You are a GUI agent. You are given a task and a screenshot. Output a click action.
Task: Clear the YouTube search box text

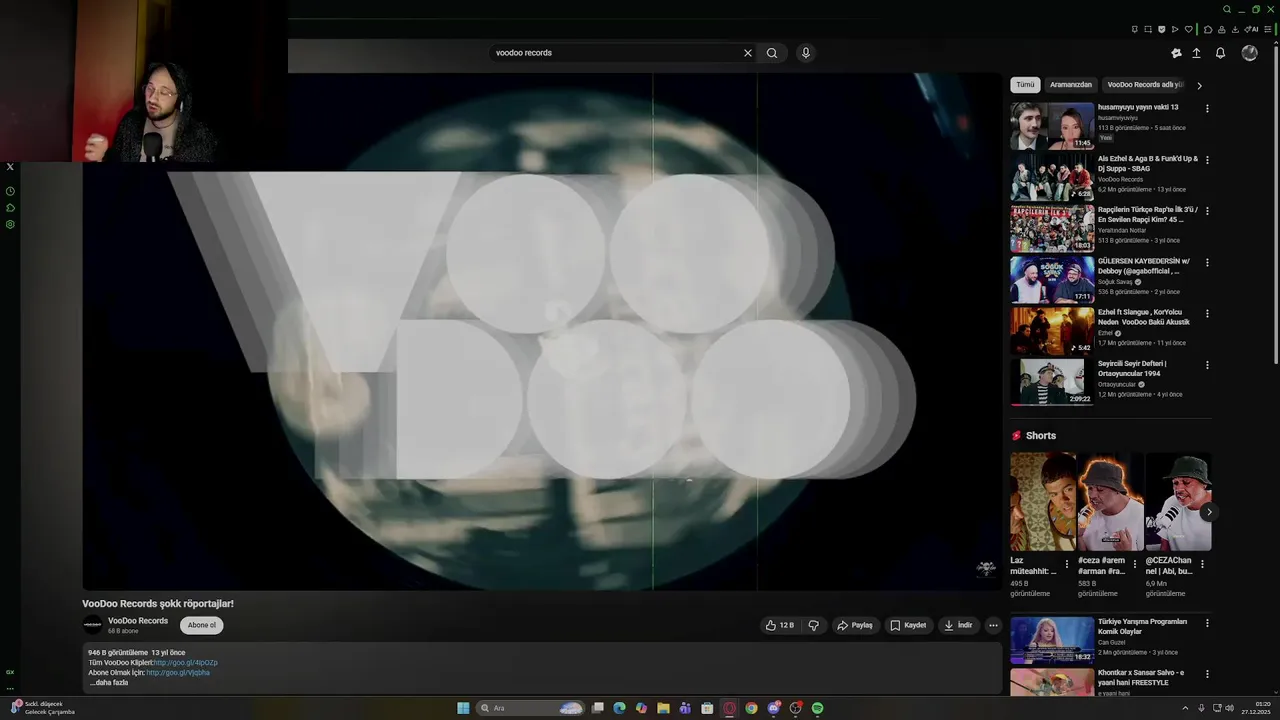coord(747,53)
